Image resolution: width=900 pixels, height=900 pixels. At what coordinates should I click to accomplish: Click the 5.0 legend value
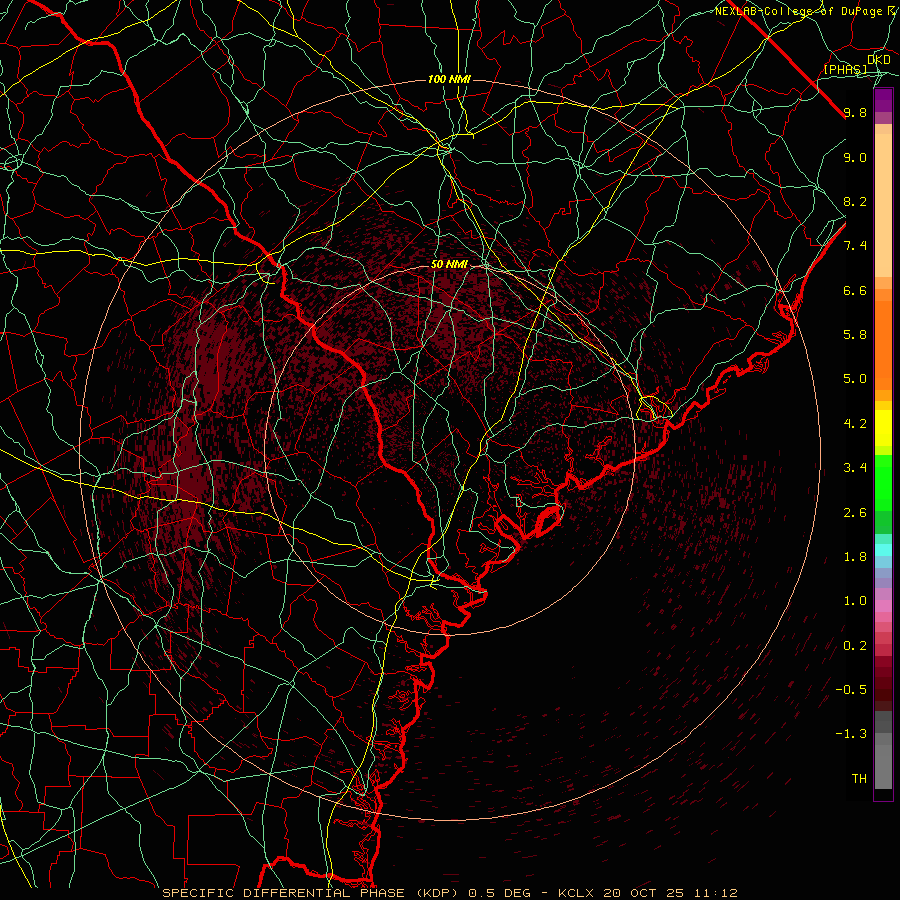point(855,379)
